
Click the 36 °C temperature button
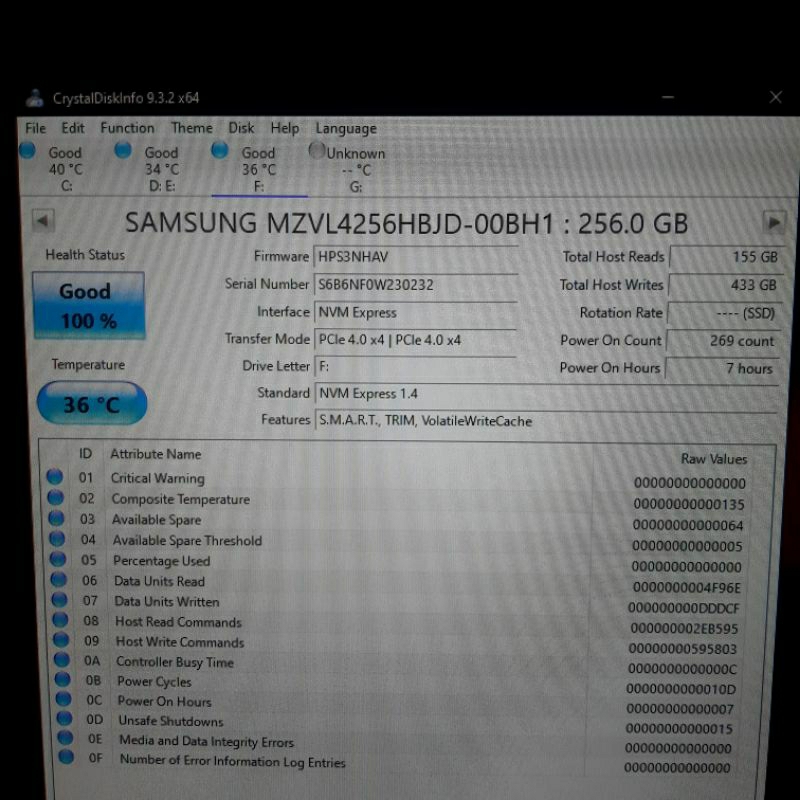(92, 404)
